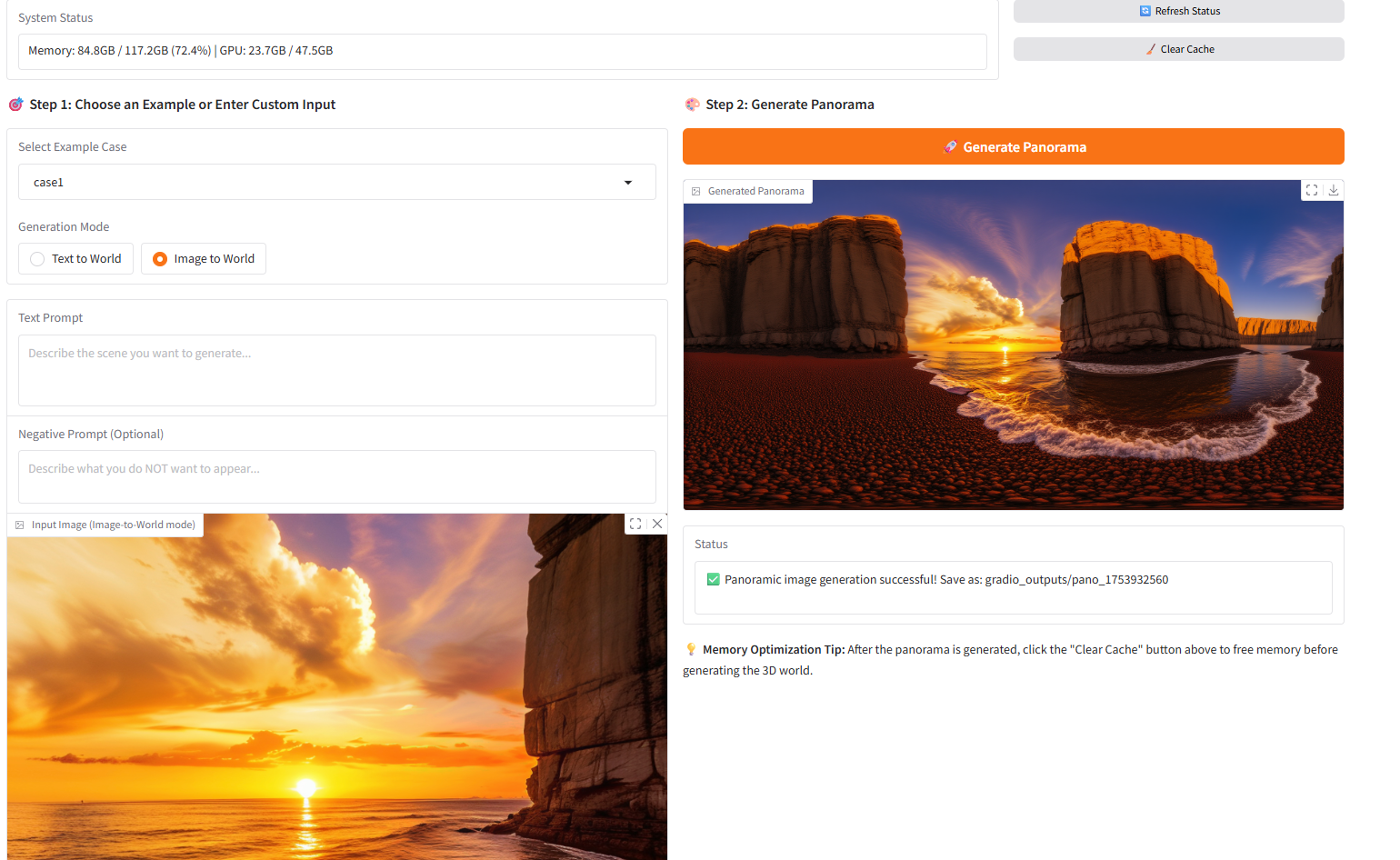Click the Input Image label icon
Image resolution: width=1400 pixels, height=860 pixels.
tap(20, 525)
